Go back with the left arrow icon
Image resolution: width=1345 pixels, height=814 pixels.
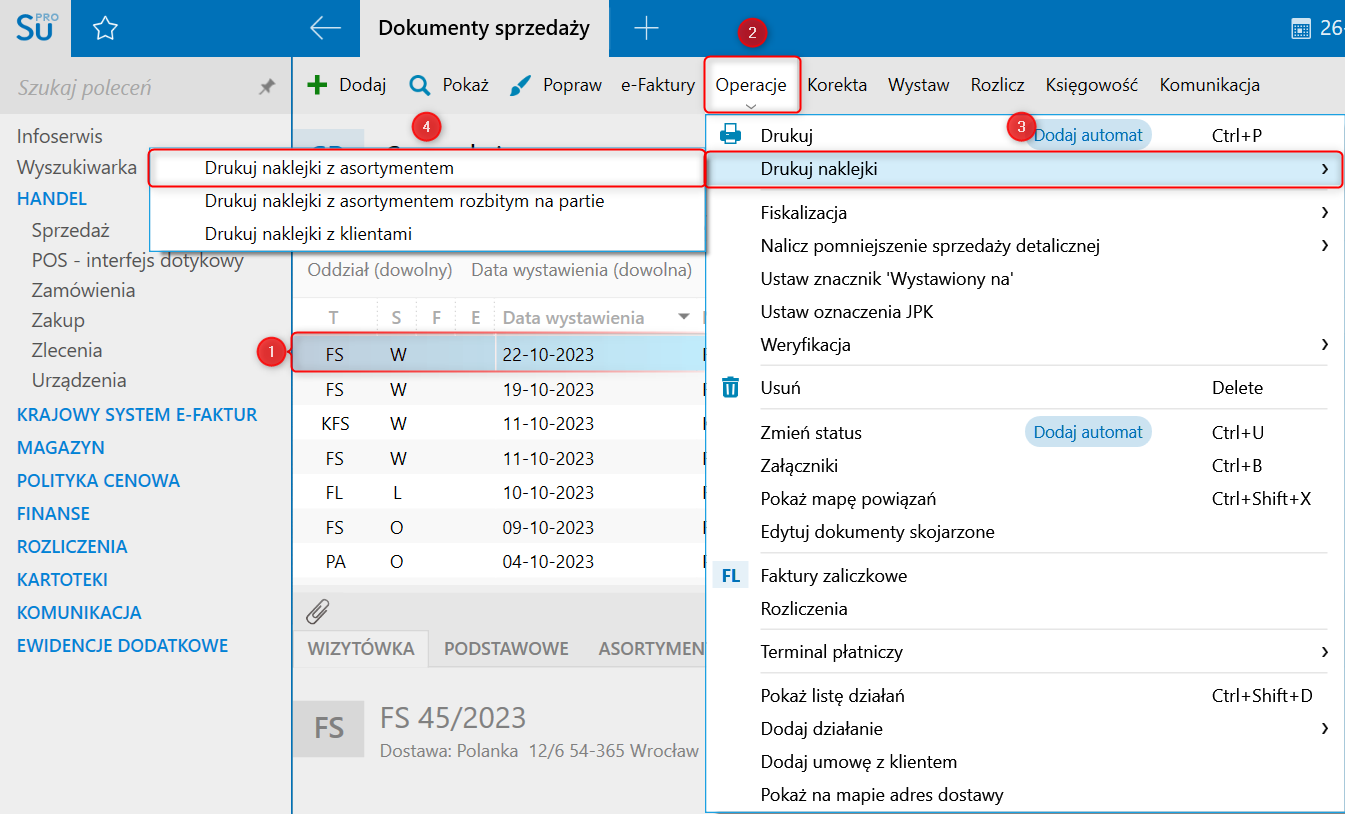click(x=326, y=28)
